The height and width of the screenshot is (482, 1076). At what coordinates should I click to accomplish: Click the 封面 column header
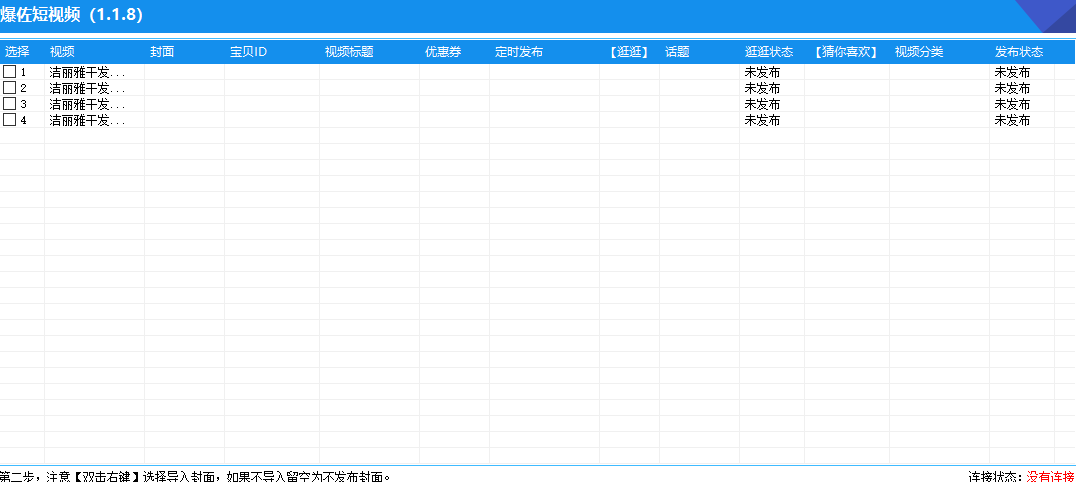[162, 52]
